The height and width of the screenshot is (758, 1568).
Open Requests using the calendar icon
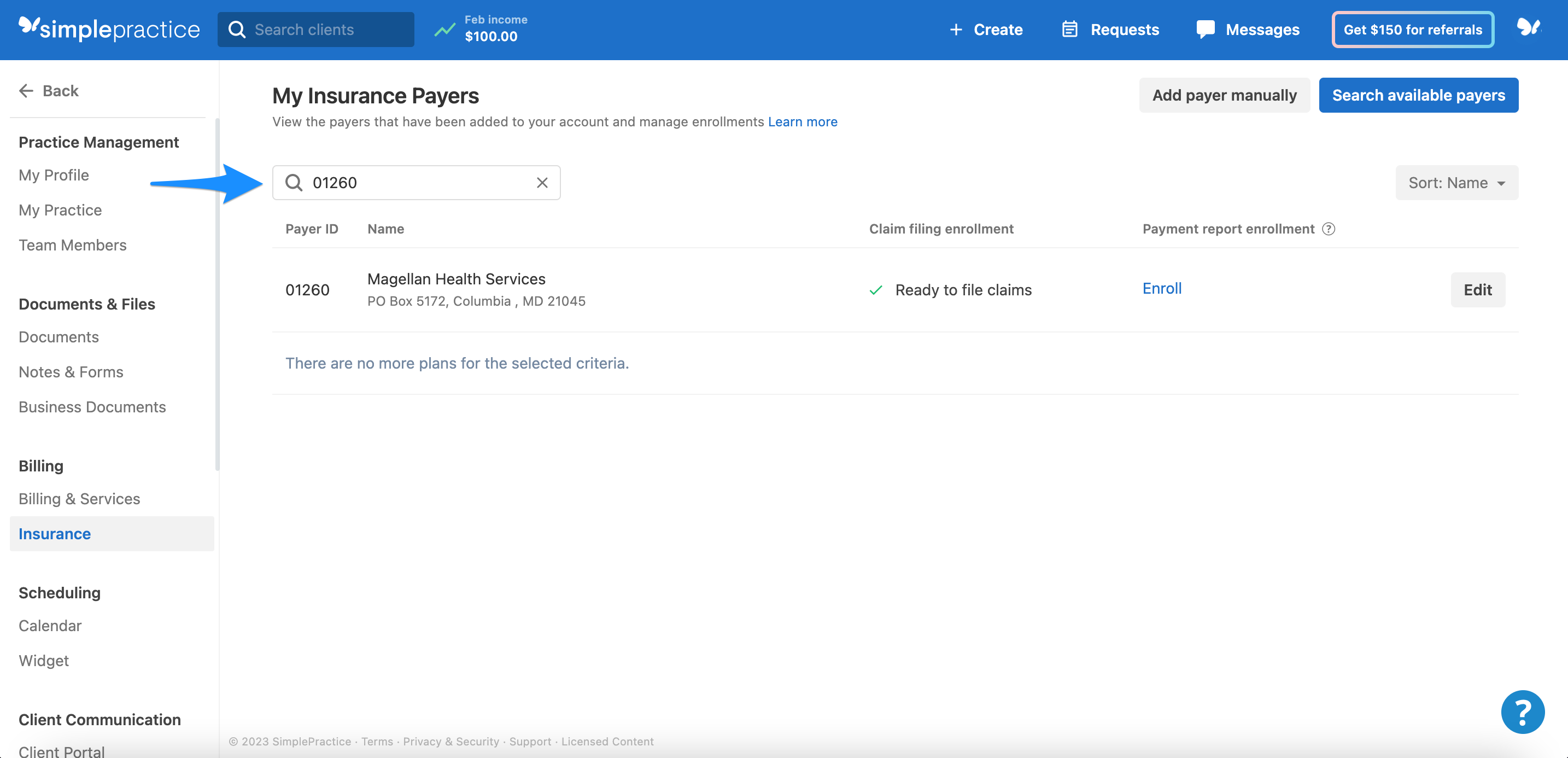tap(1069, 28)
